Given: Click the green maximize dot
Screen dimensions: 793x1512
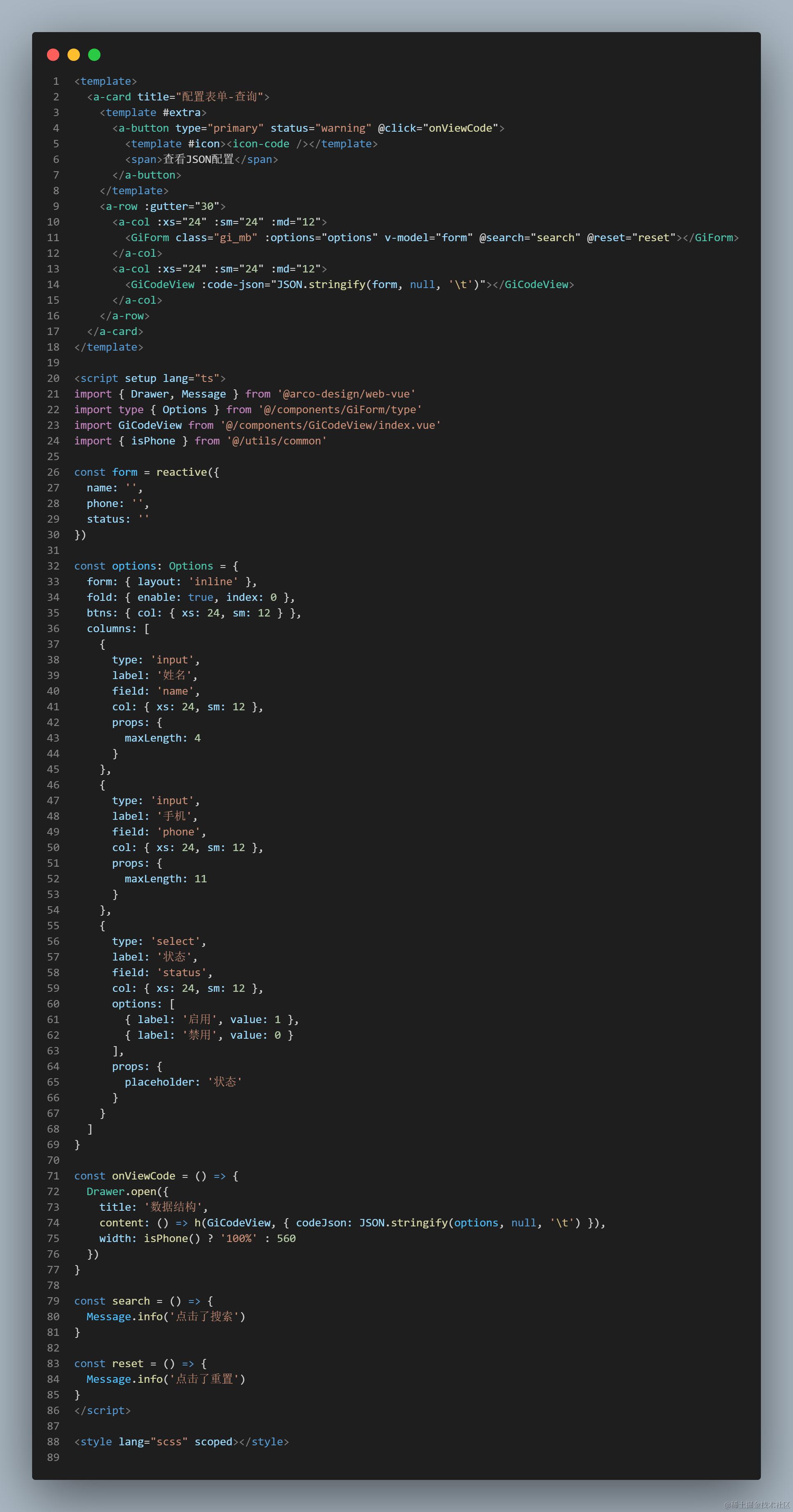Looking at the screenshot, I should 94,55.
